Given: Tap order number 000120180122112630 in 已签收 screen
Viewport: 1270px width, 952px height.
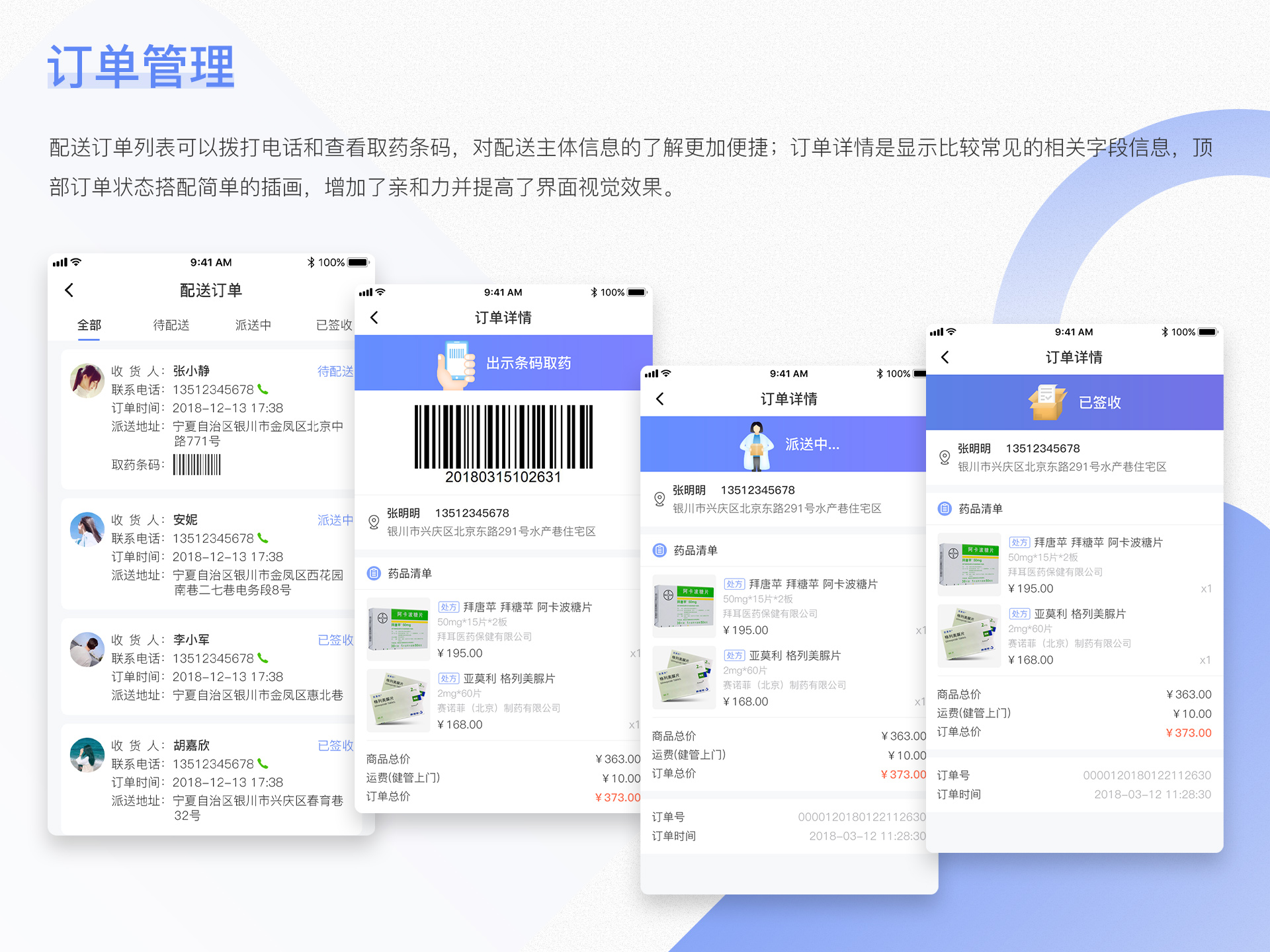Looking at the screenshot, I should [1147, 775].
